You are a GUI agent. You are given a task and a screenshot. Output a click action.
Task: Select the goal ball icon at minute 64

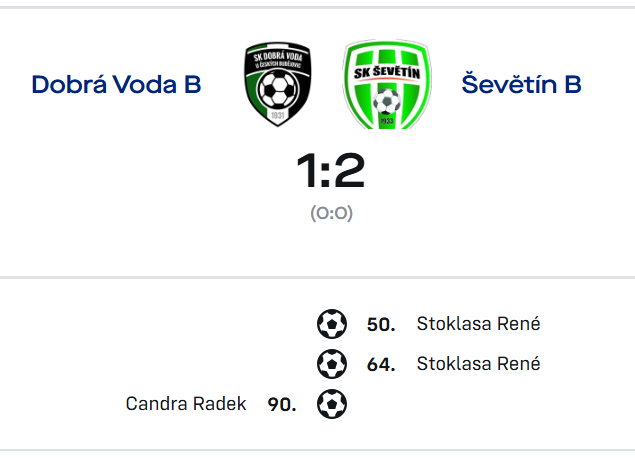(332, 364)
